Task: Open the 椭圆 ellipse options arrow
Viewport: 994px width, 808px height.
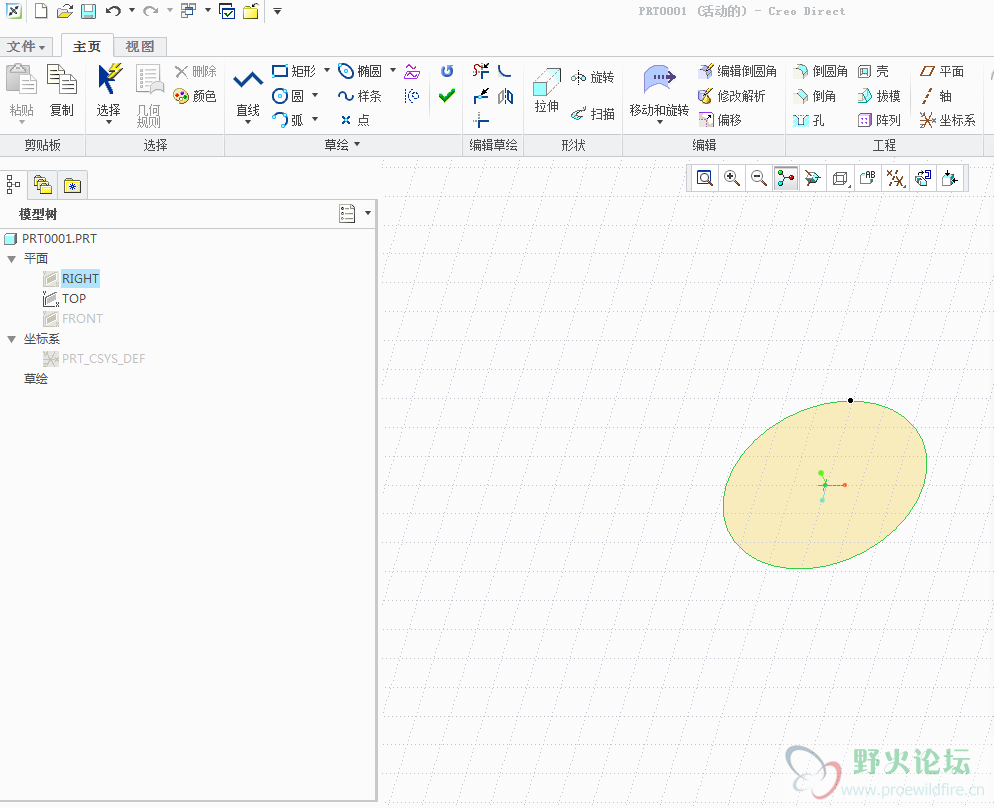Action: [393, 70]
